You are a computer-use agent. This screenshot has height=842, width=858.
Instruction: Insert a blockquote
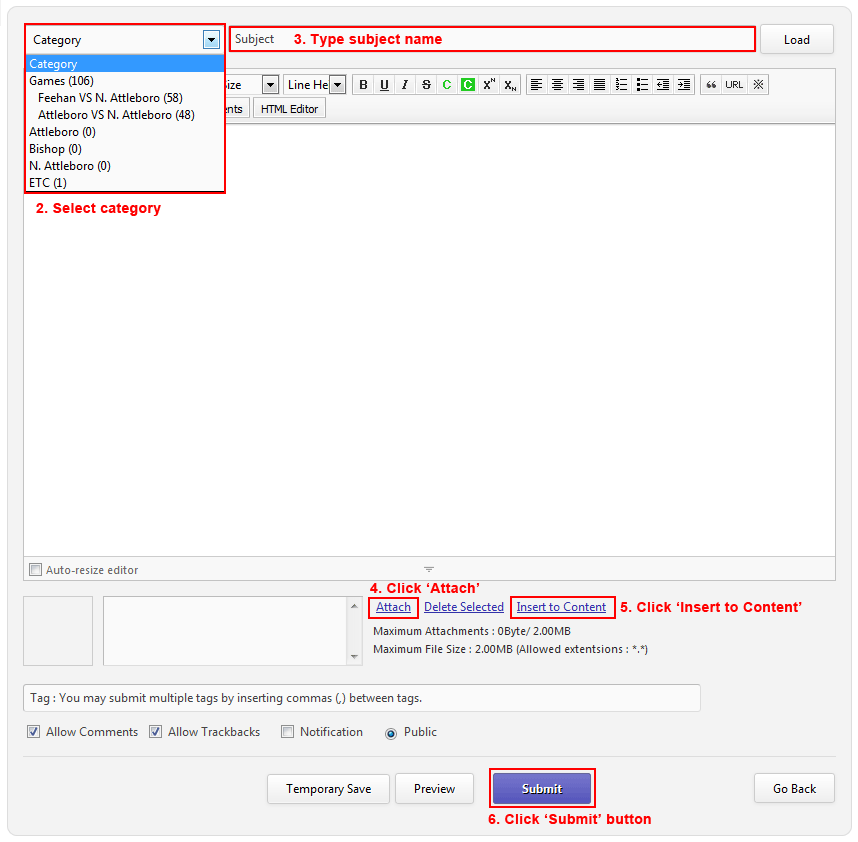[711, 85]
